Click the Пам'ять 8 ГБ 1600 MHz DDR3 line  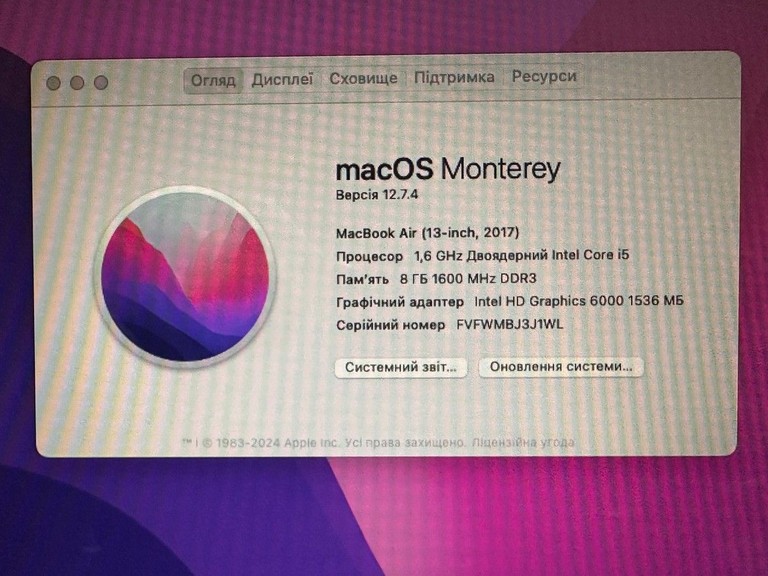point(436,279)
